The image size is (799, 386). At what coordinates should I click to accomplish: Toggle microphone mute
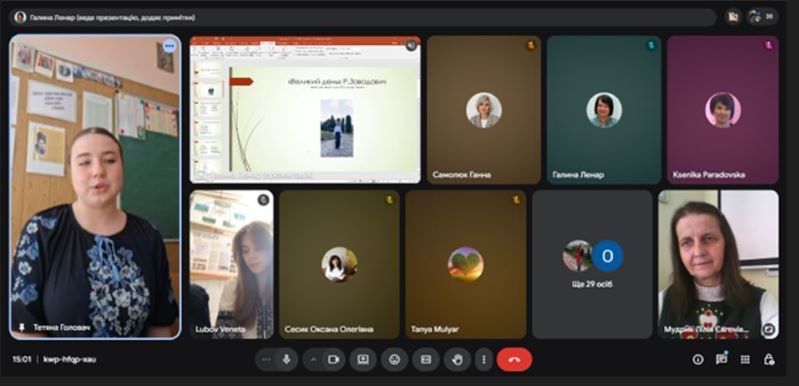[x=286, y=360]
